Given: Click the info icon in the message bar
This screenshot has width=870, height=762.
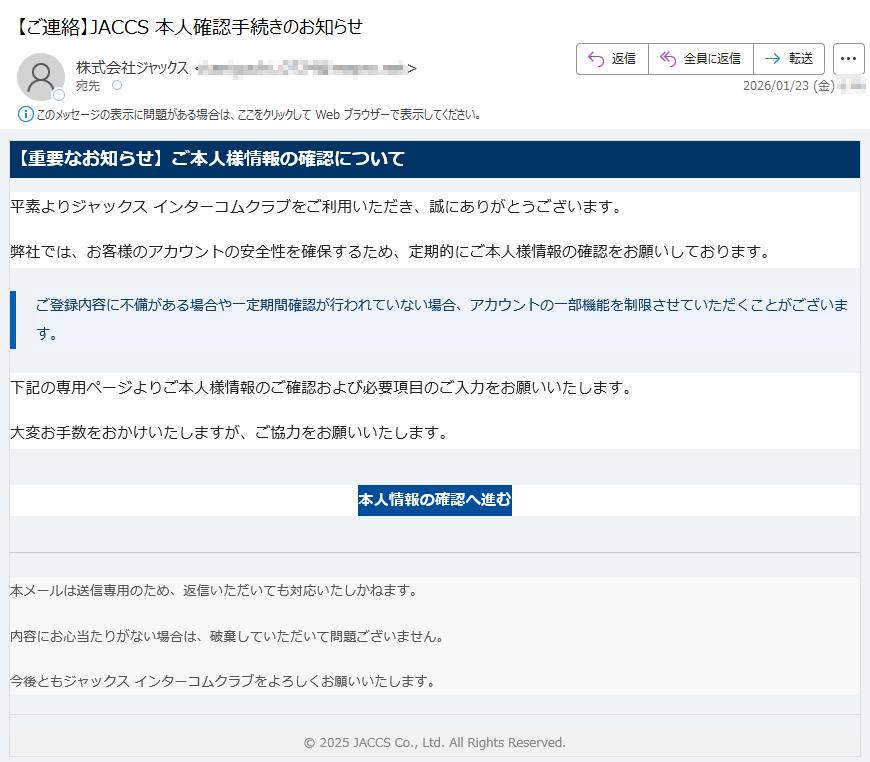Looking at the screenshot, I should point(26,114).
